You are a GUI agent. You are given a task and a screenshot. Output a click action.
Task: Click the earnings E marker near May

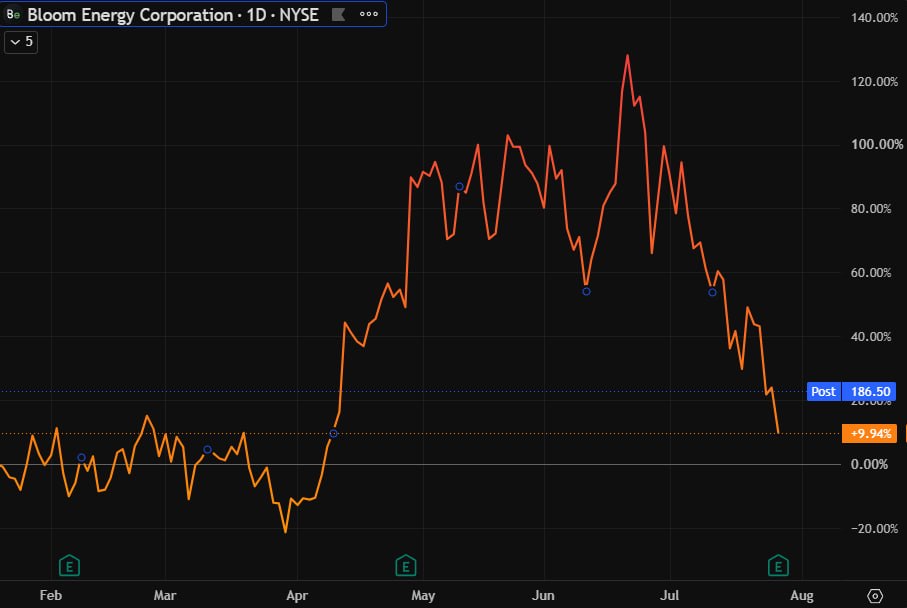[405, 565]
